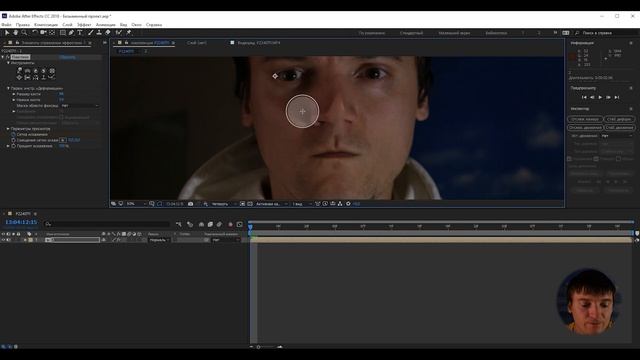Screen dimensions: 640x360
Task: Click the timeline zoom slider
Action: click(x=265, y=347)
